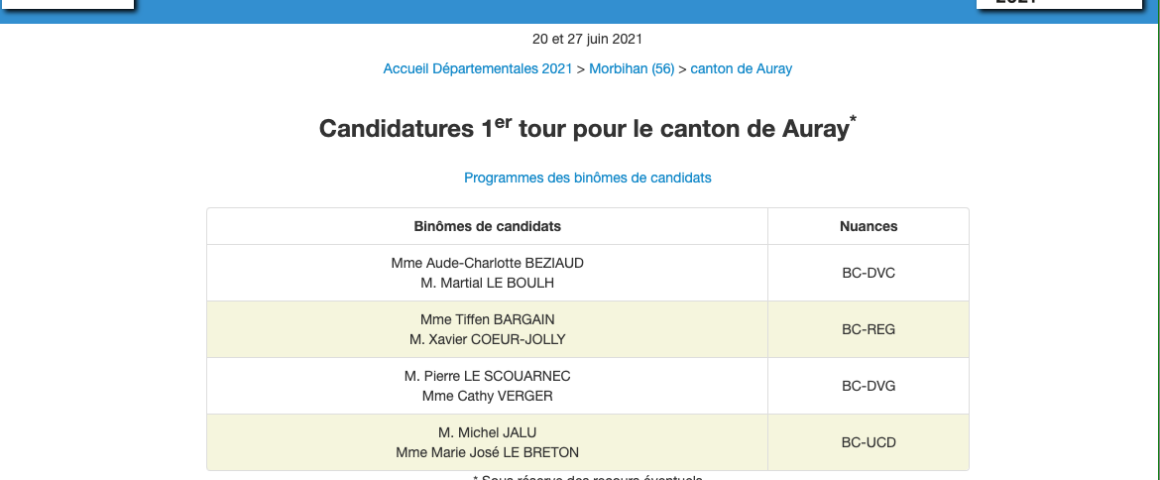Click the logo box in the top-left banner
This screenshot has width=1160, height=480.
click(x=67, y=5)
